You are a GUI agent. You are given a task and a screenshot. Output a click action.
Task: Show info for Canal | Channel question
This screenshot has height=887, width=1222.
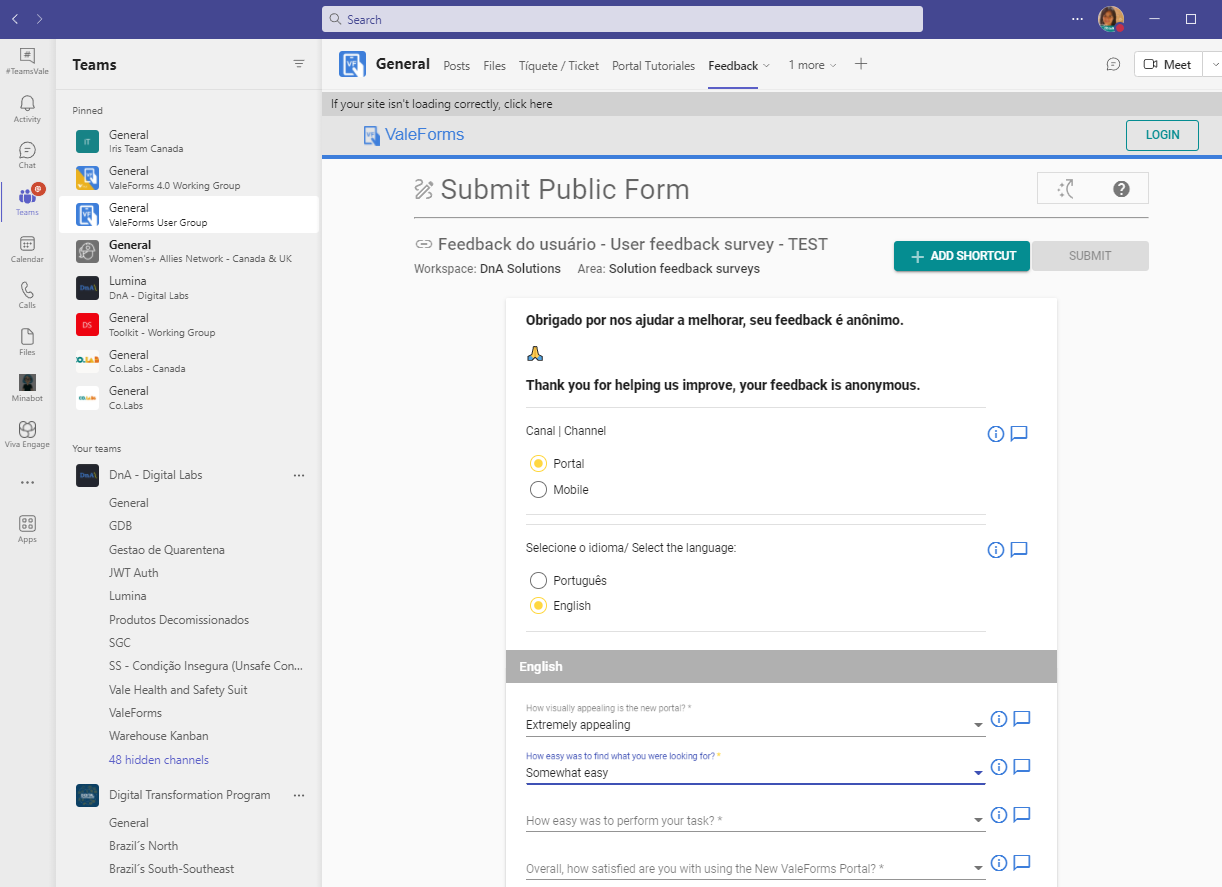coord(995,434)
